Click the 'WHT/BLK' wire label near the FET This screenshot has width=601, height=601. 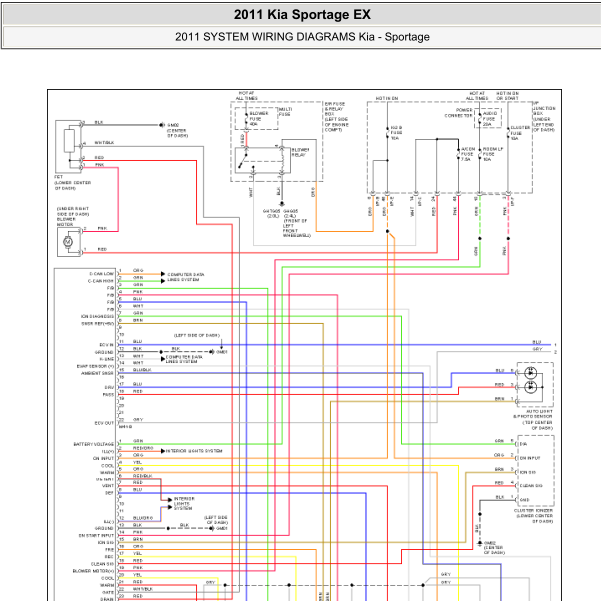tap(104, 143)
